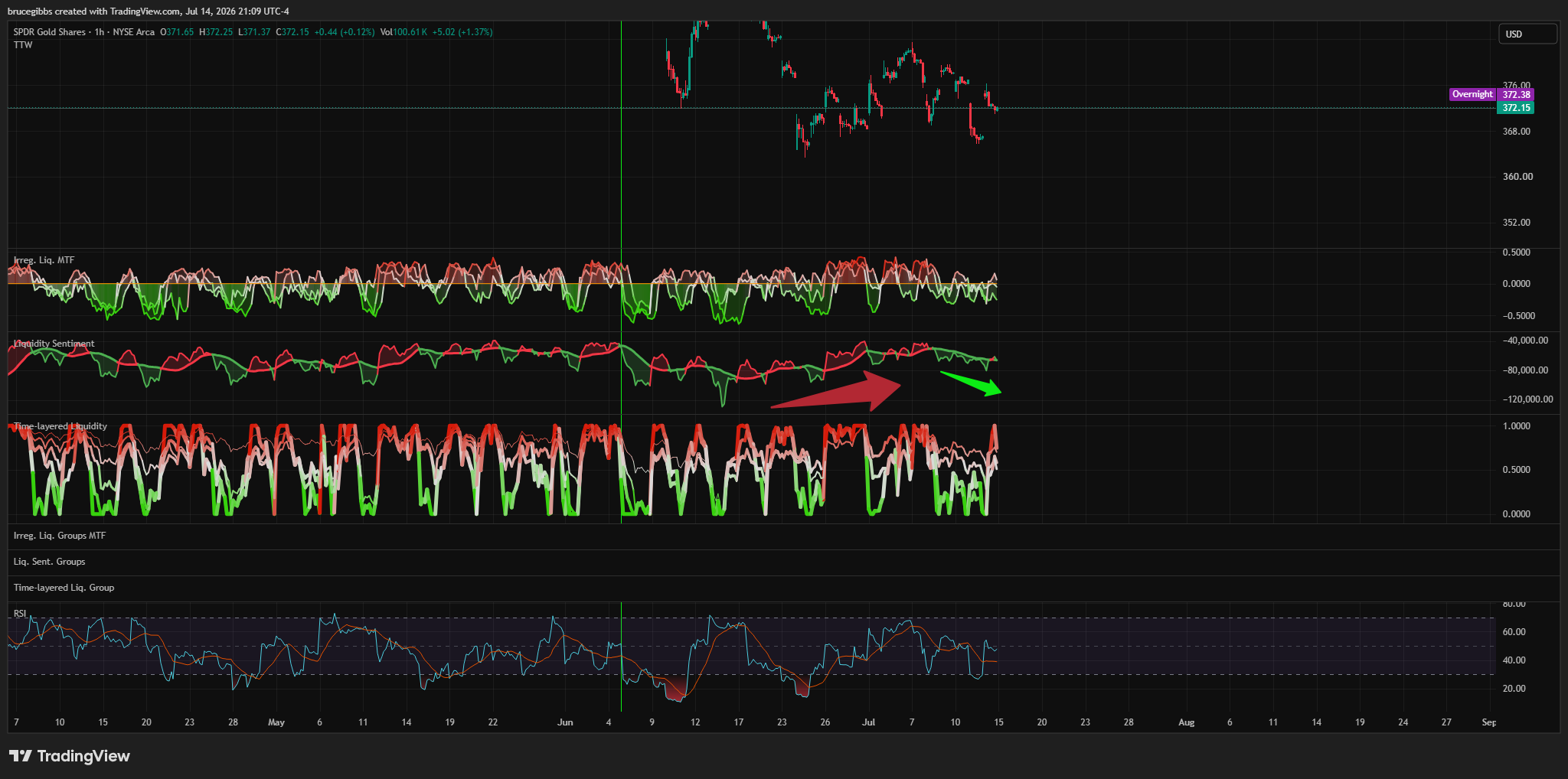
Task: Click the purple Overnight price label
Action: pos(1472,94)
